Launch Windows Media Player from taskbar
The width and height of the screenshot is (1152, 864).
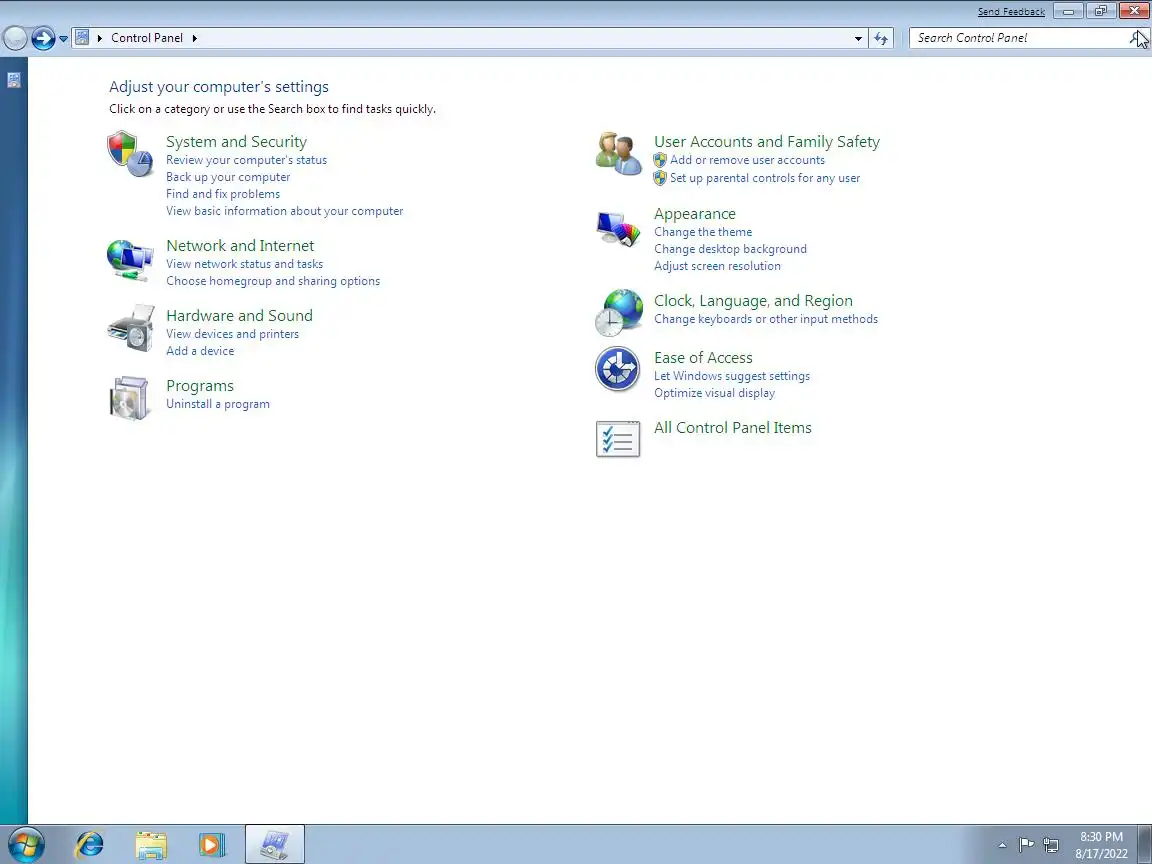tap(212, 845)
